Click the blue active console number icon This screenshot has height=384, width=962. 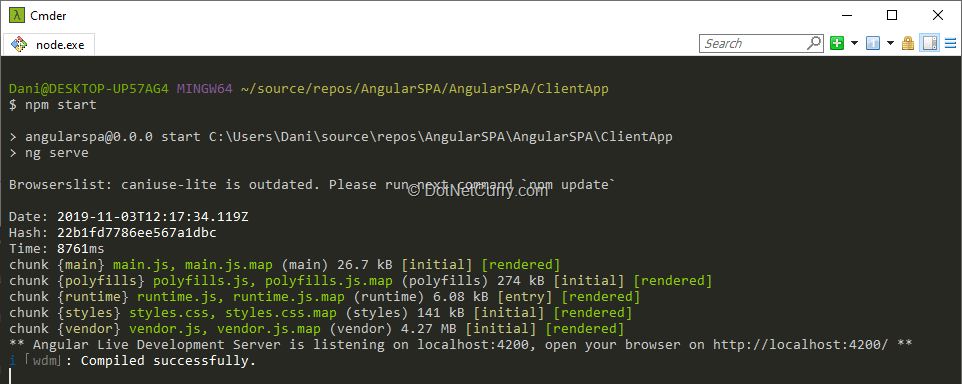(x=873, y=44)
